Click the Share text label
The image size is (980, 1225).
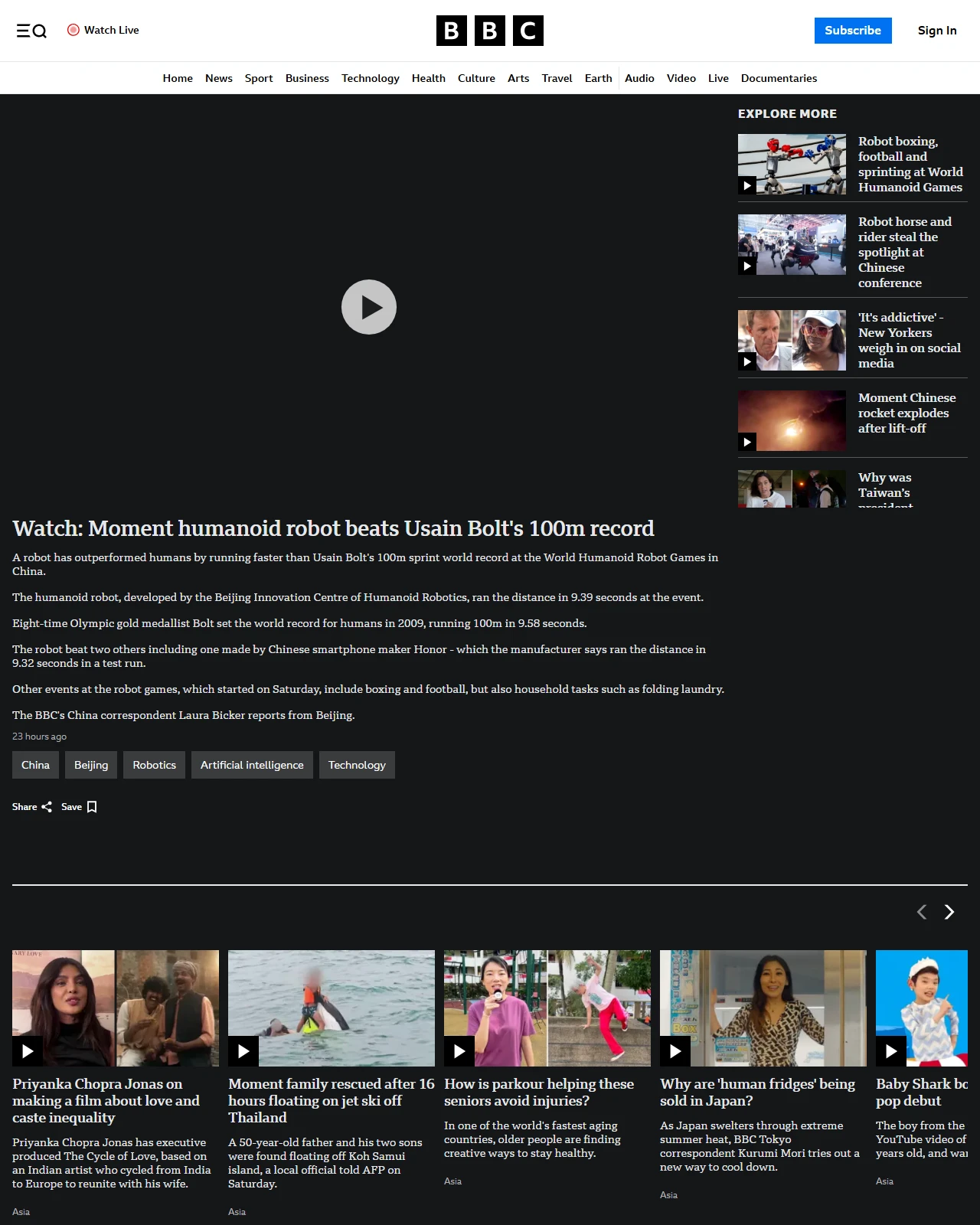pos(24,807)
